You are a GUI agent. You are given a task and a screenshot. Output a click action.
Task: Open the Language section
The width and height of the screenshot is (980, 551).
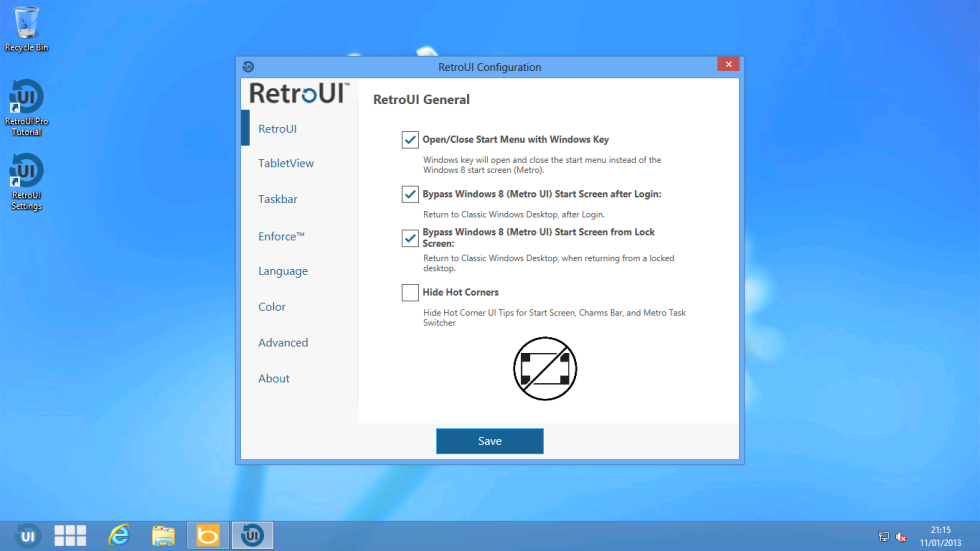(x=283, y=271)
